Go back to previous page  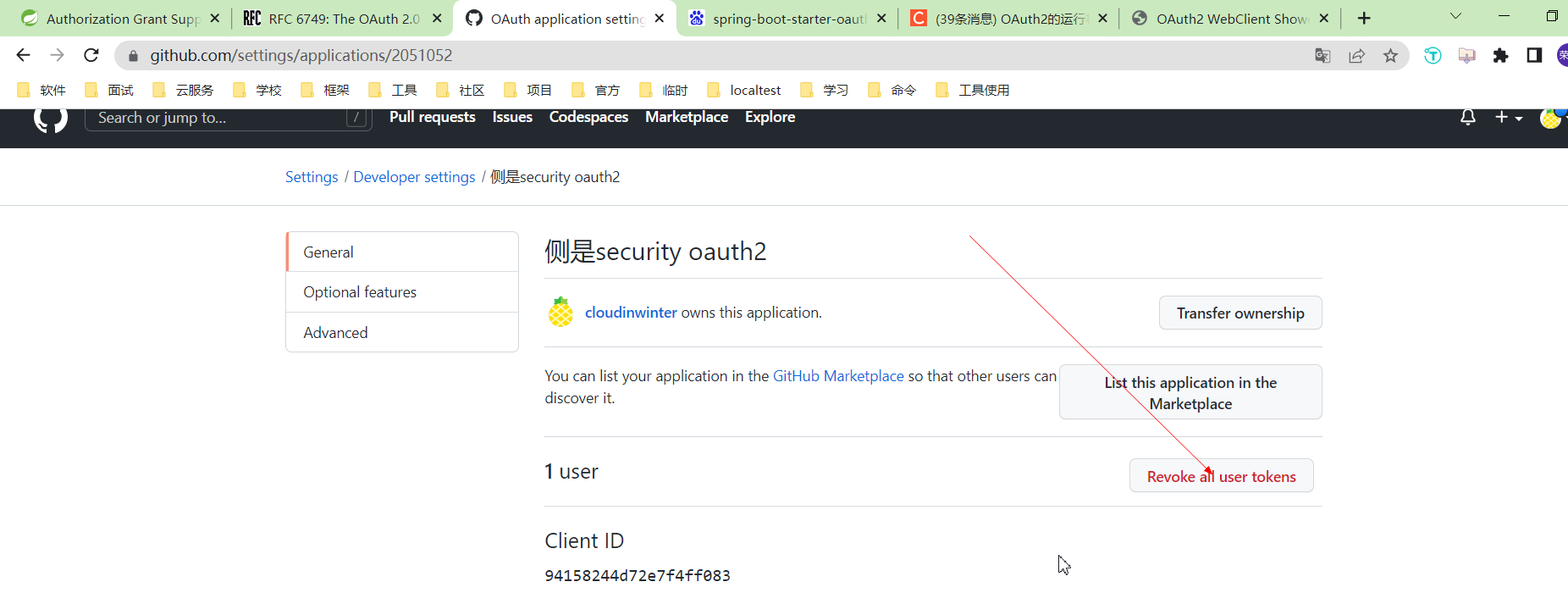(x=23, y=55)
